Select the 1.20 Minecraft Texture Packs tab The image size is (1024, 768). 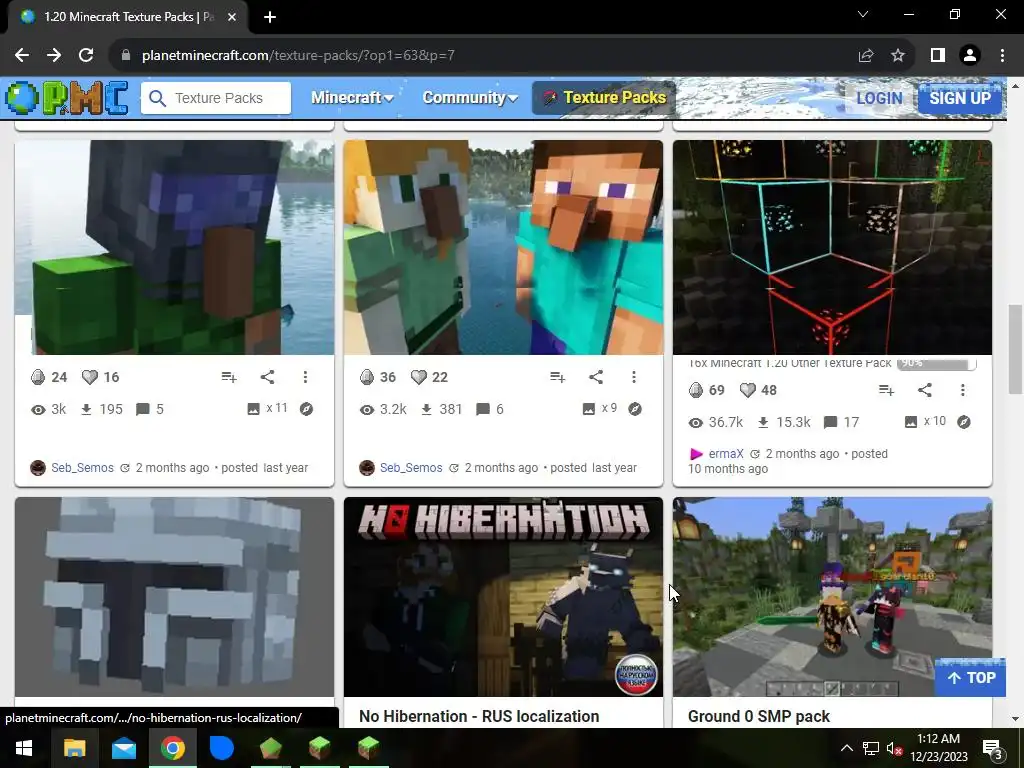(x=127, y=17)
